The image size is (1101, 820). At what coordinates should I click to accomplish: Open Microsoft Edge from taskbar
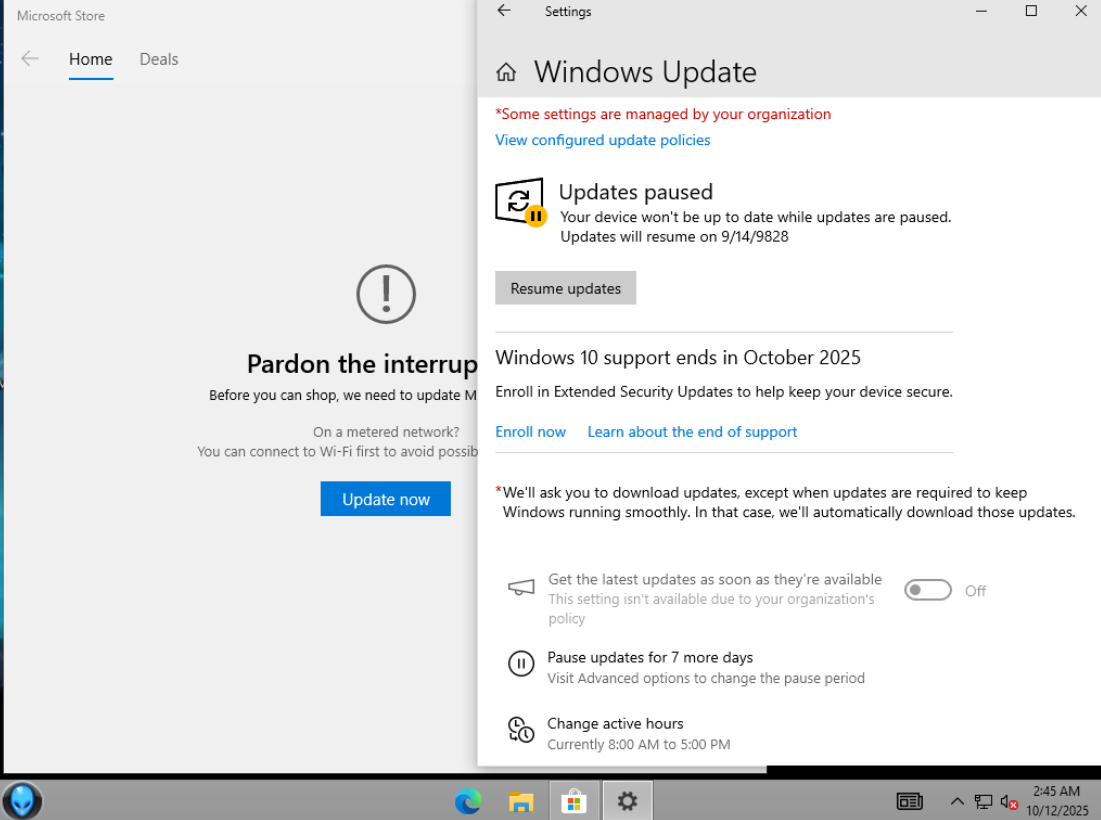point(468,801)
